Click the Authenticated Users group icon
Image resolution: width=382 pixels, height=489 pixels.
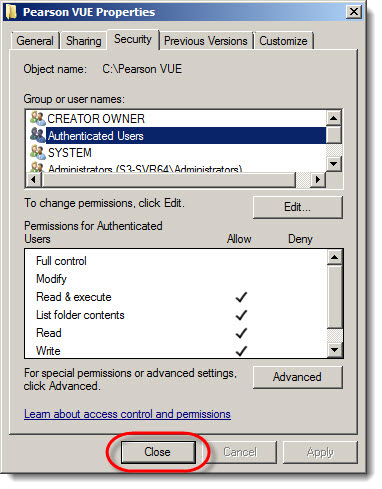pos(37,135)
